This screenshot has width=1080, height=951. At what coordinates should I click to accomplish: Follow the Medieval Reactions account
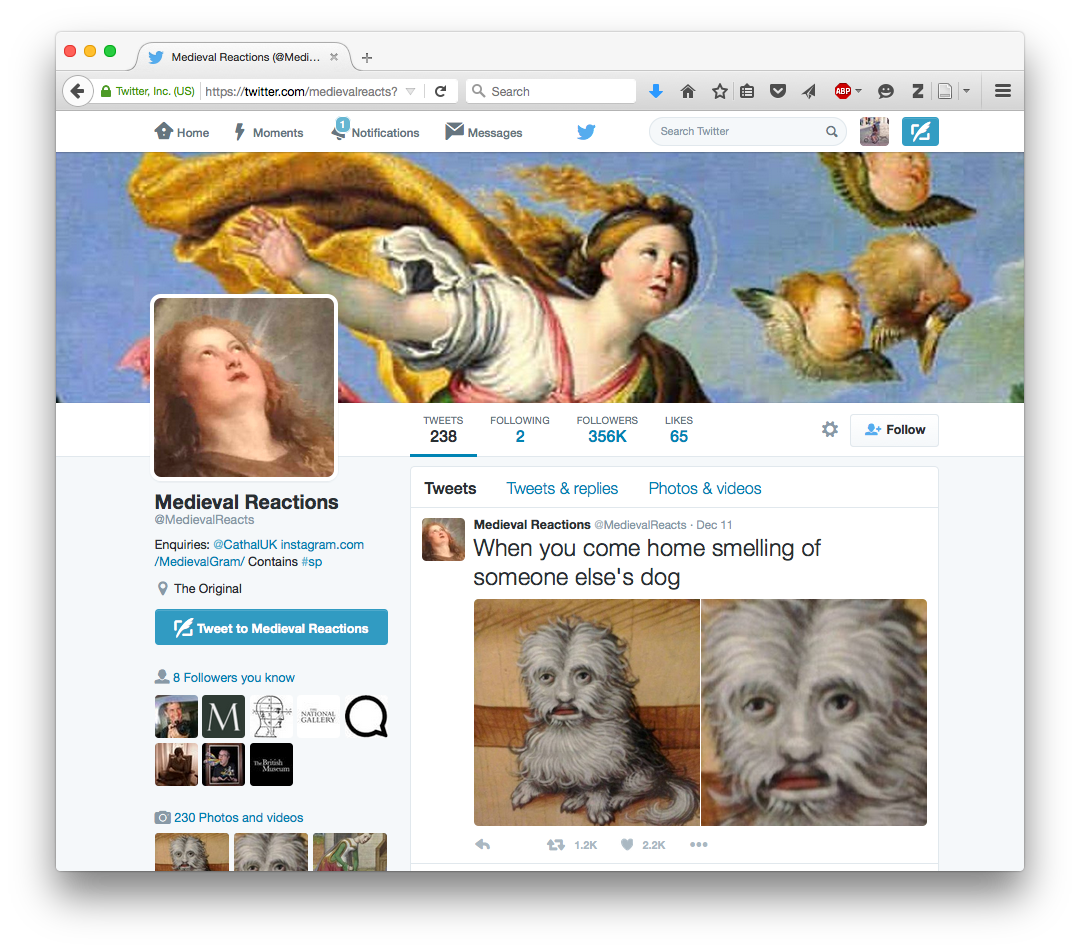pyautogui.click(x=894, y=430)
